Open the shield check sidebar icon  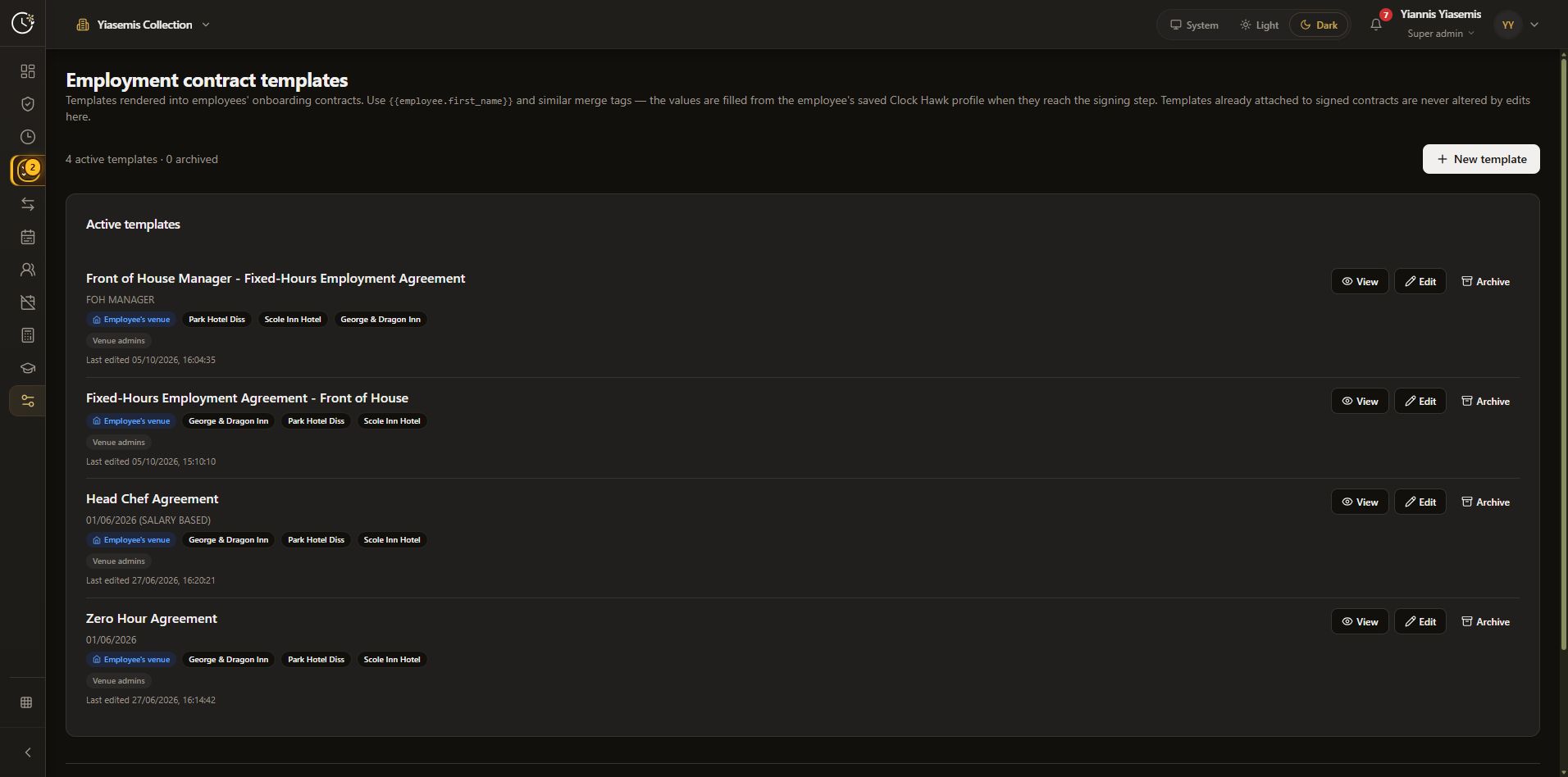[x=28, y=104]
